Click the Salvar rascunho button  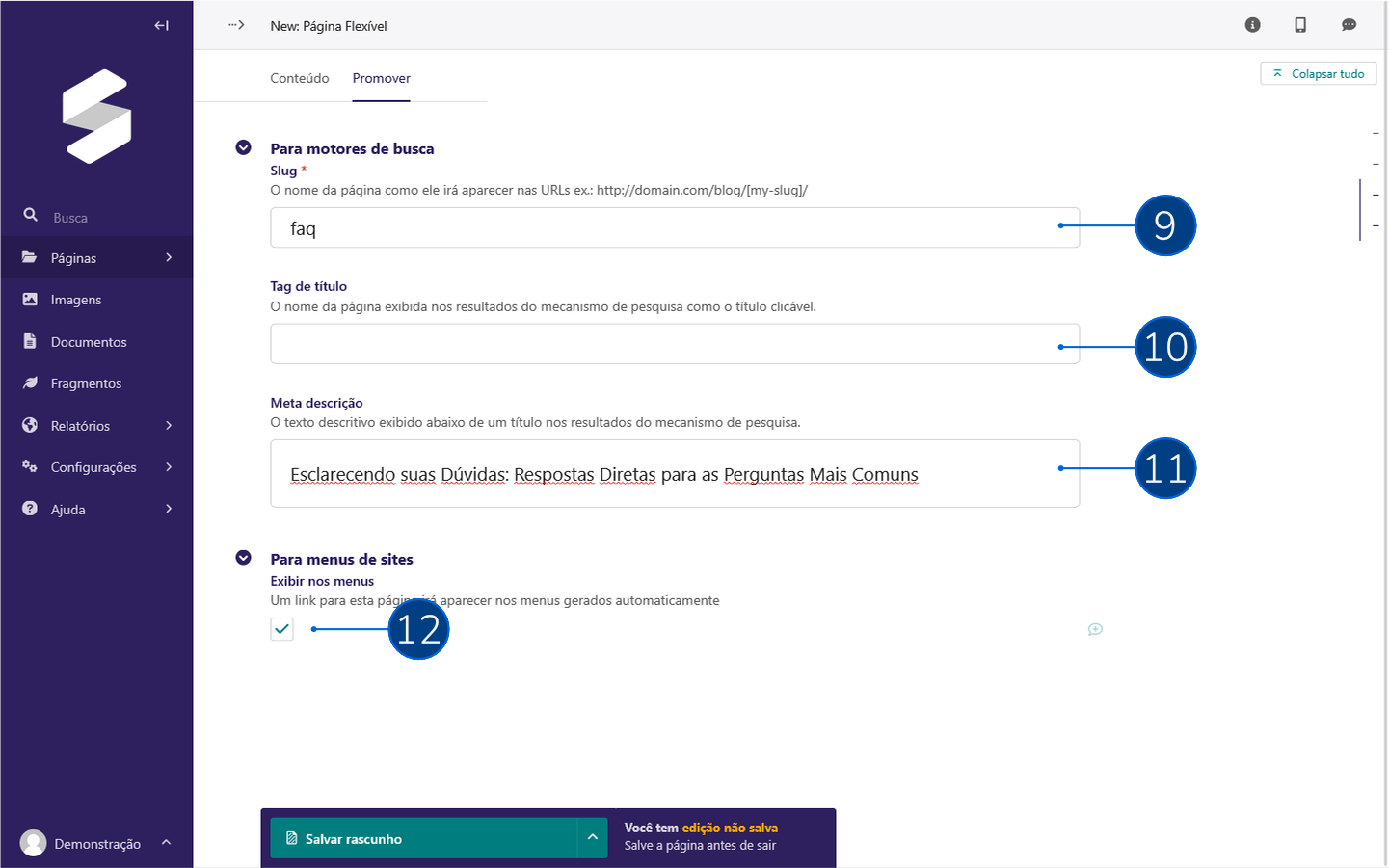[423, 838]
